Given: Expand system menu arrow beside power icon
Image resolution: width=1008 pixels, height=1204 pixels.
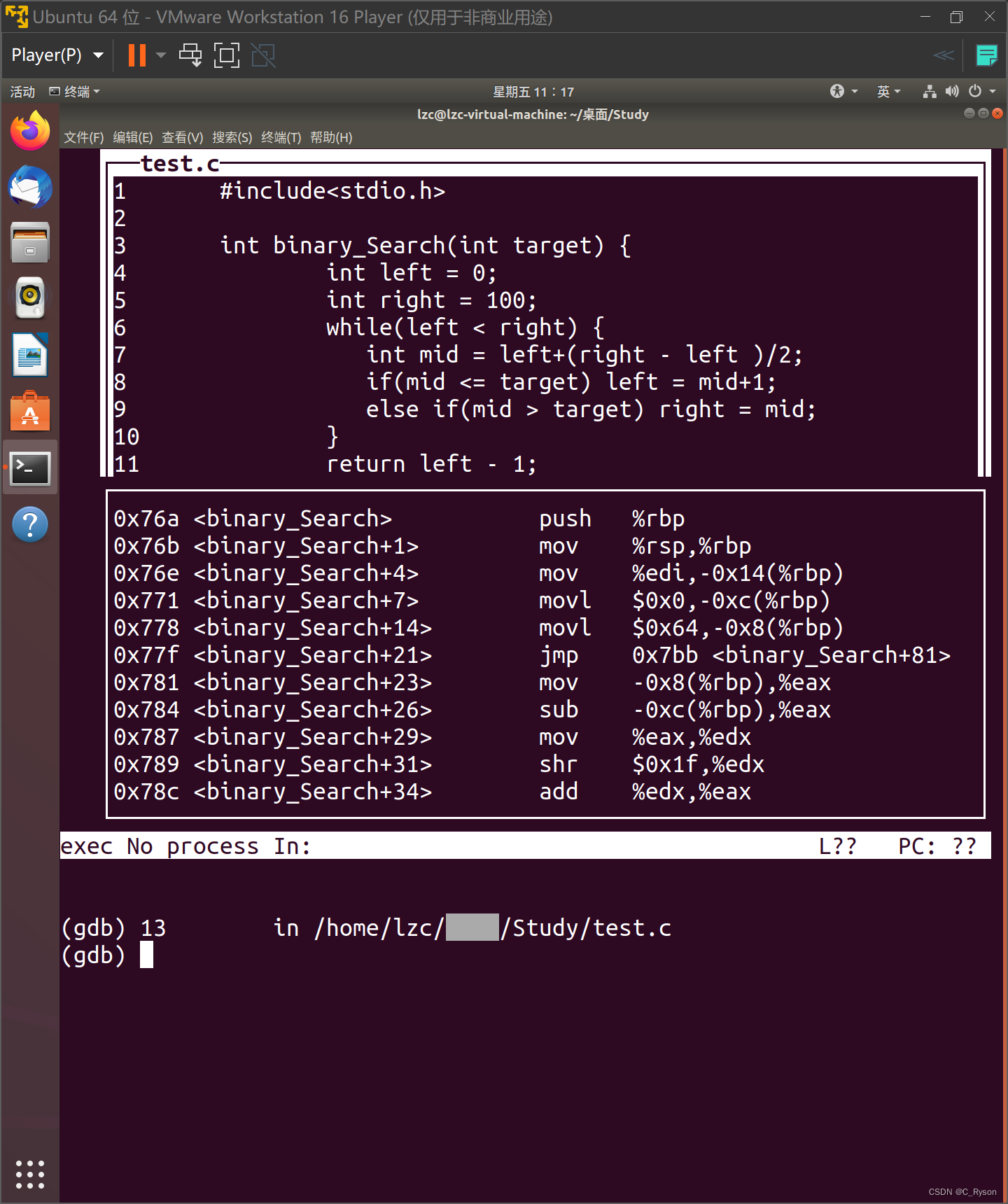Looking at the screenshot, I should [993, 92].
